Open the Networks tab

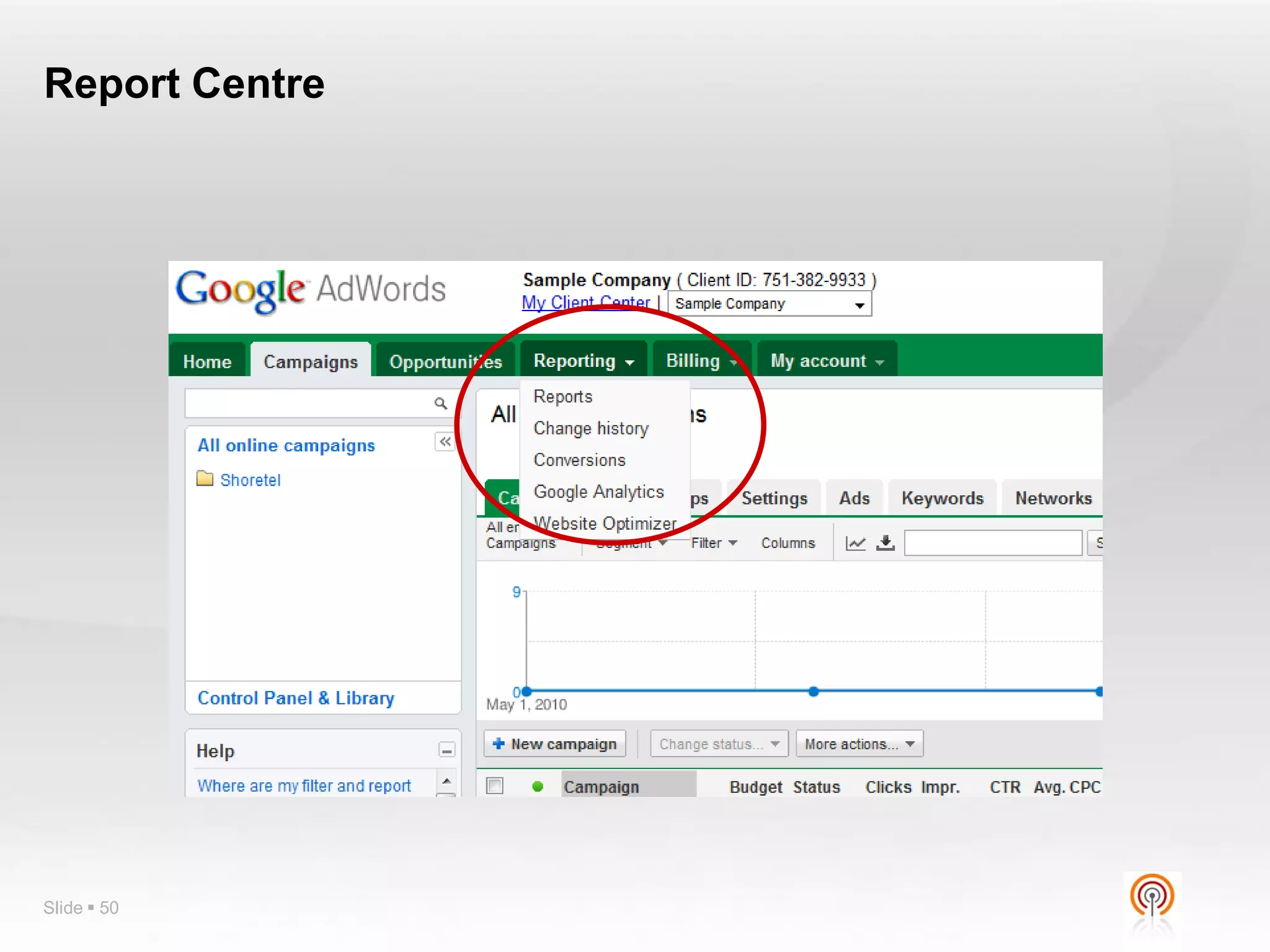tap(1053, 498)
